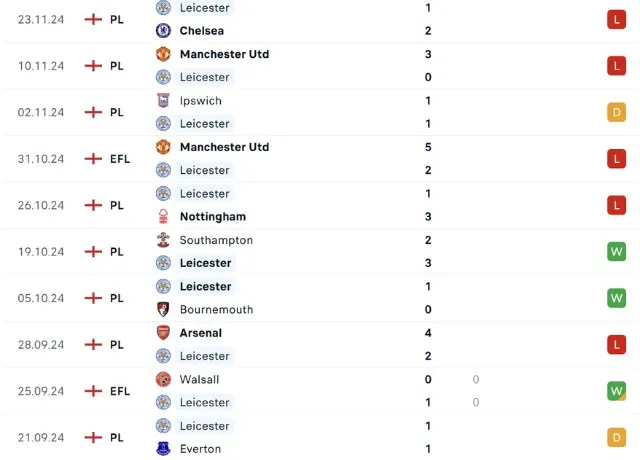Click the win badge for Walsall match

pyautogui.click(x=616, y=391)
